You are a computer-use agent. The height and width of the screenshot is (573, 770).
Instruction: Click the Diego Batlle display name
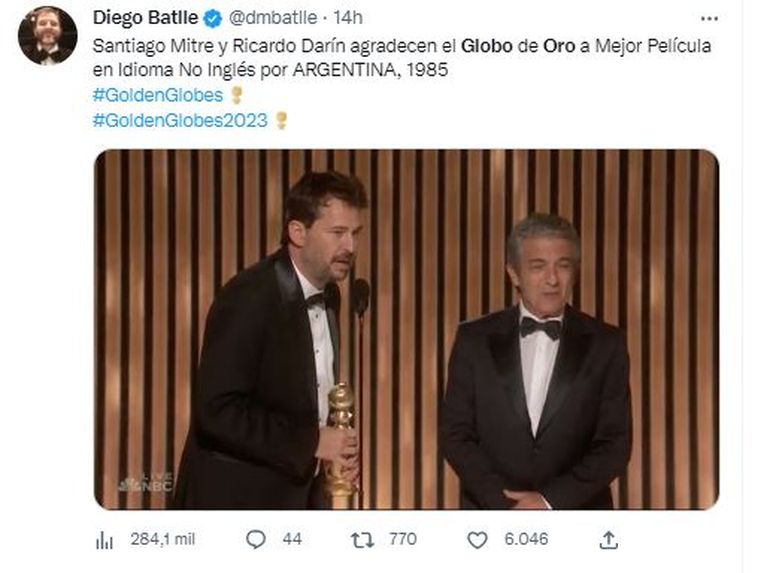pyautogui.click(x=146, y=18)
